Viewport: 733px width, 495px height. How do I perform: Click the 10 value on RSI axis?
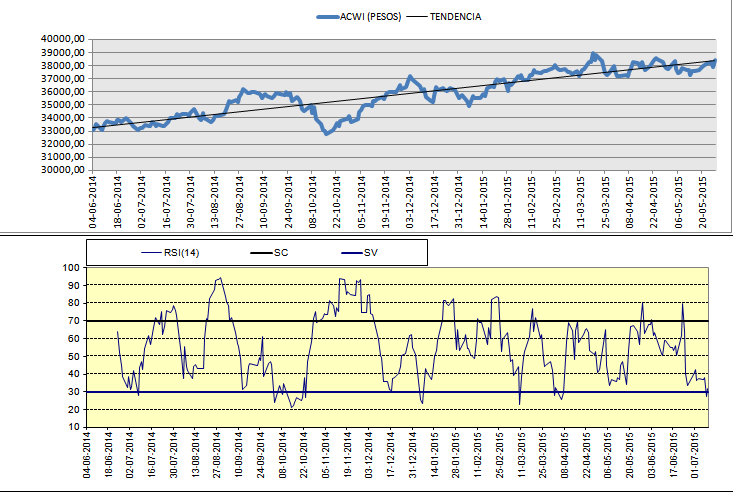[x=74, y=427]
